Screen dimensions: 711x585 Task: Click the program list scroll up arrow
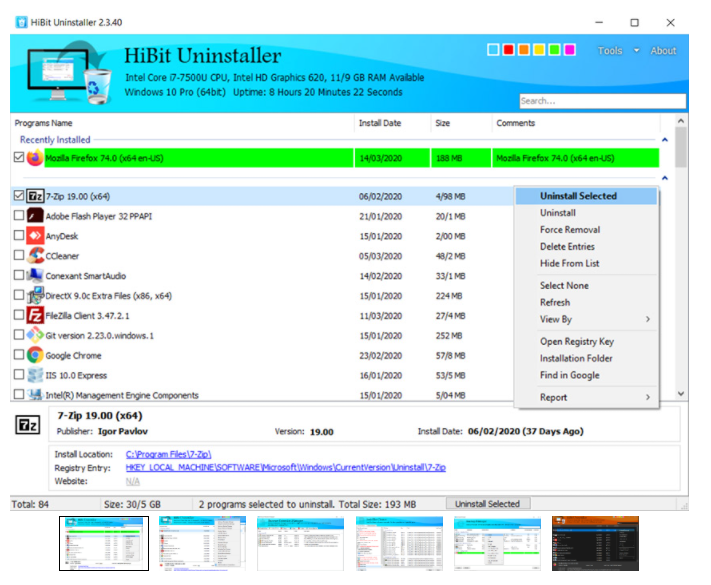681,121
